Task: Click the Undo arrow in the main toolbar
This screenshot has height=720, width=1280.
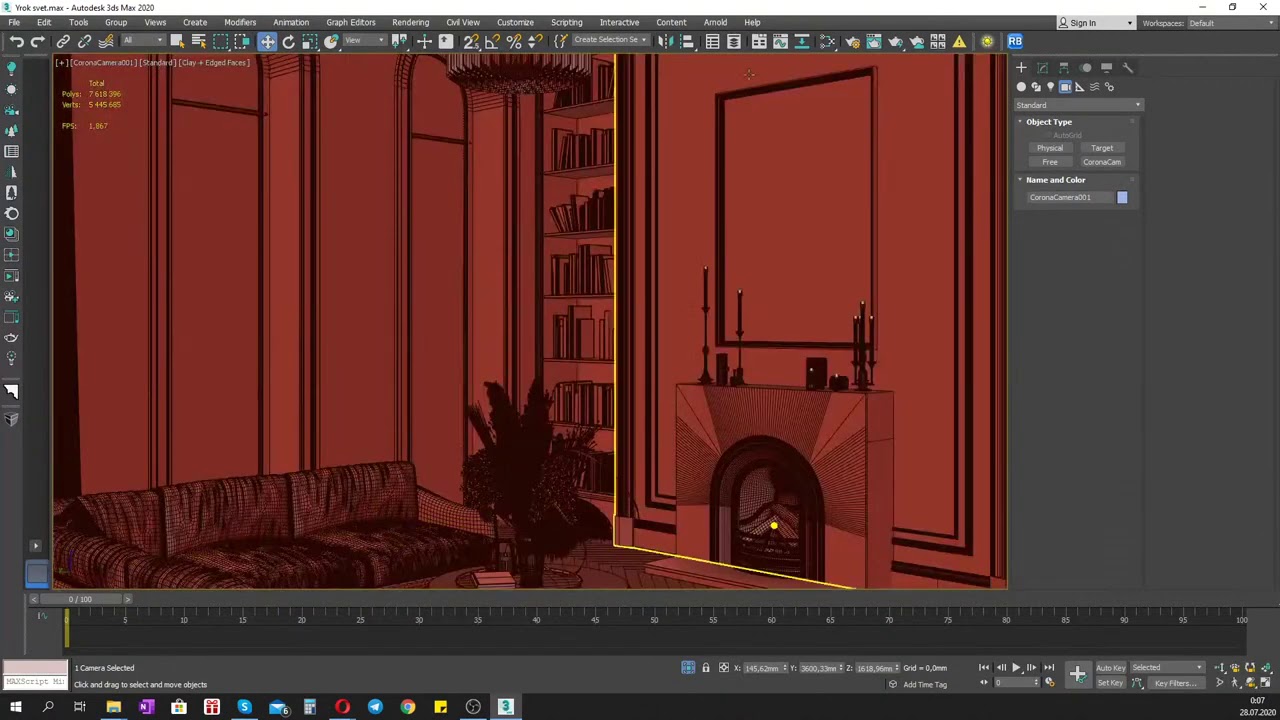Action: pyautogui.click(x=17, y=41)
